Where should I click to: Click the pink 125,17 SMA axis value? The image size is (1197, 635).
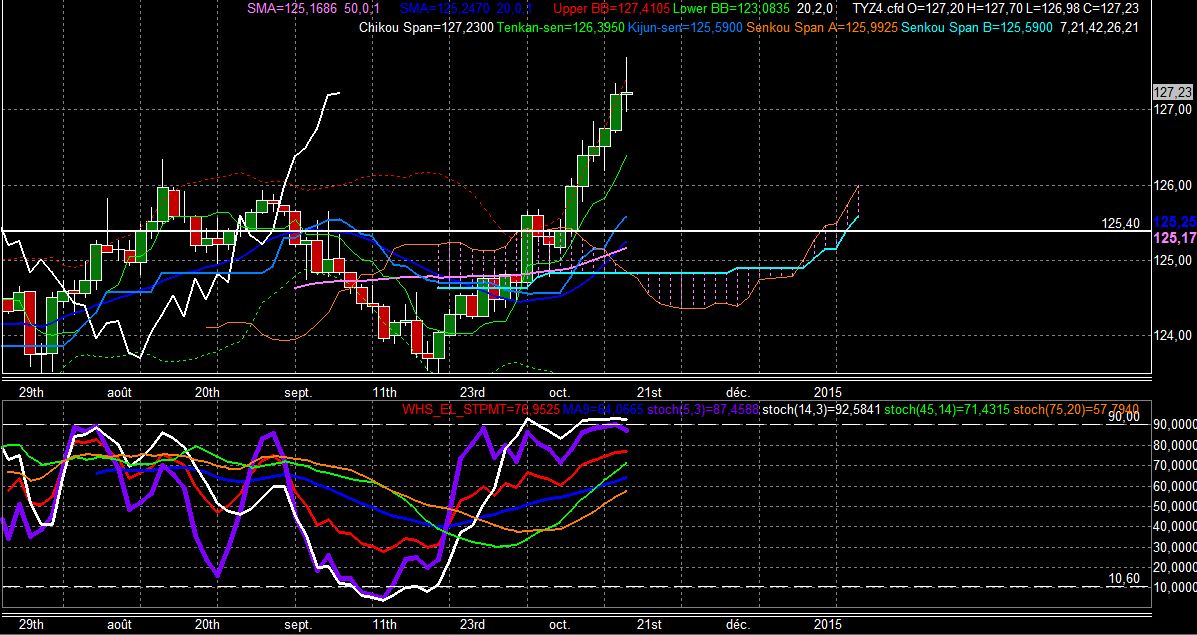(1174, 239)
